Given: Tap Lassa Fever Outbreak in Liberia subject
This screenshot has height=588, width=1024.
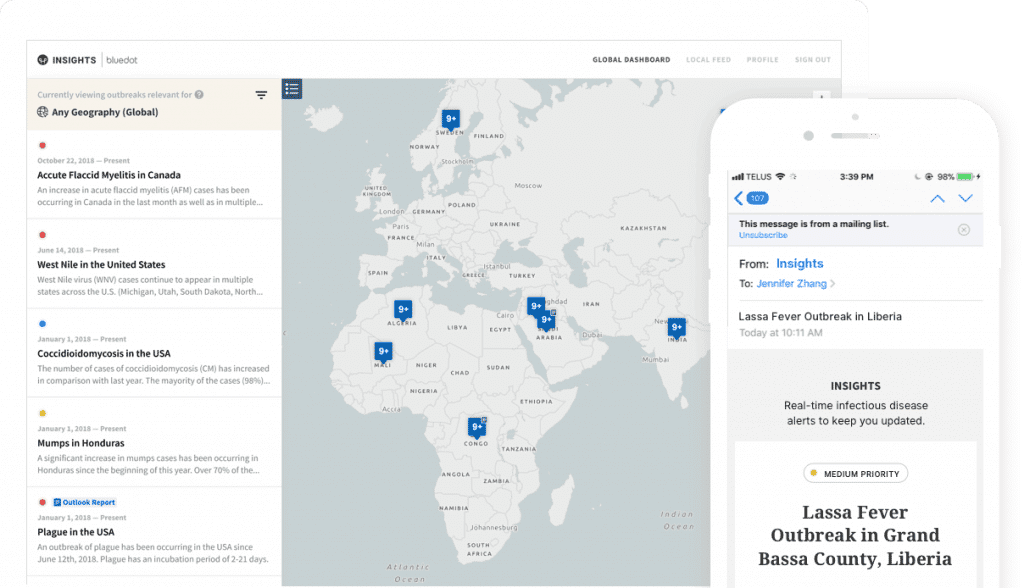Looking at the screenshot, I should (x=820, y=316).
